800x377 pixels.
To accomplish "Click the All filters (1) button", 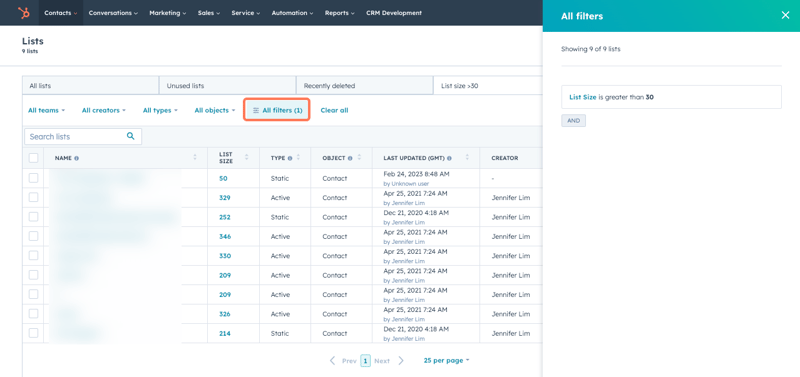I will 277,110.
